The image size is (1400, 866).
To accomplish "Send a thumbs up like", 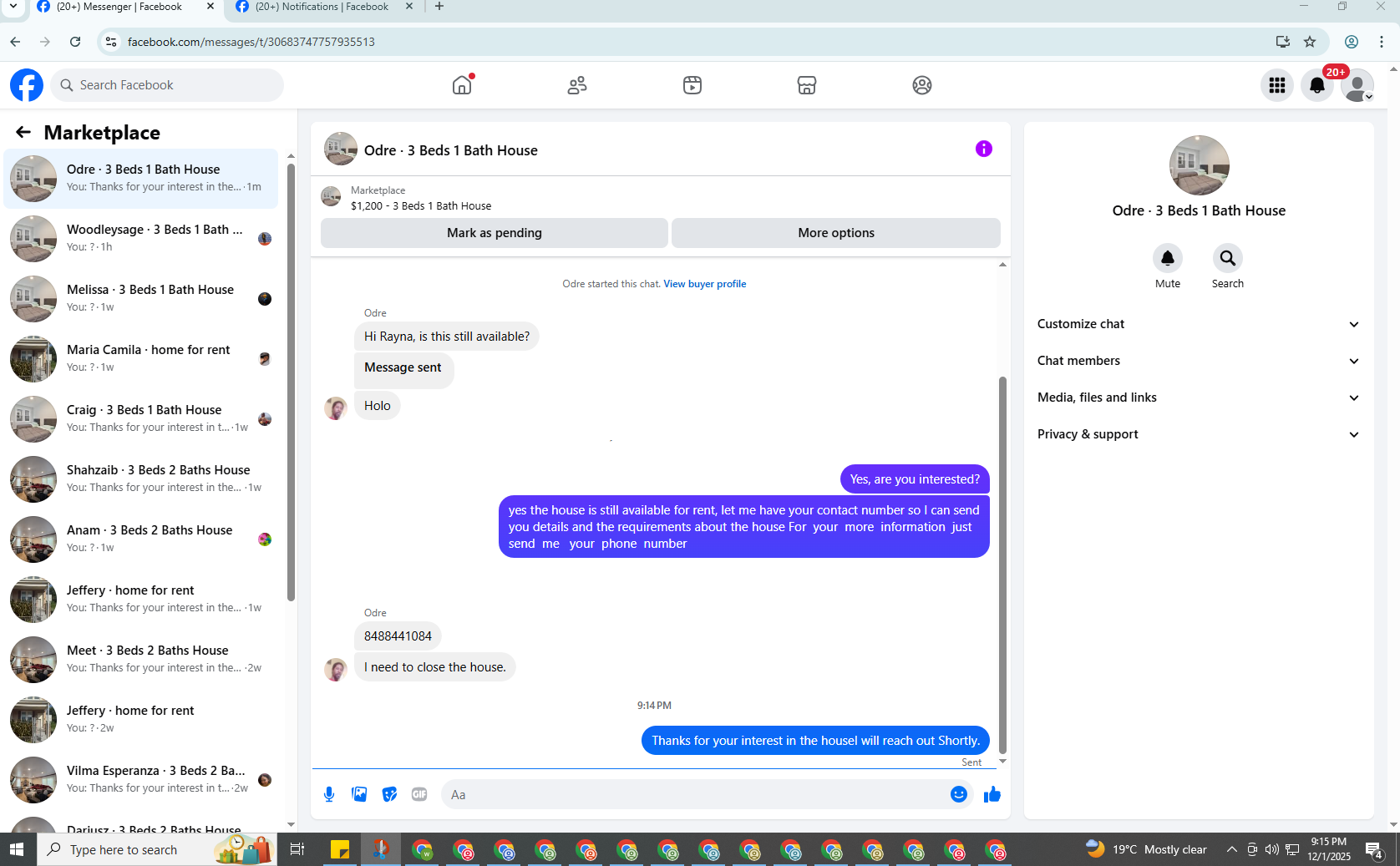I will click(992, 794).
